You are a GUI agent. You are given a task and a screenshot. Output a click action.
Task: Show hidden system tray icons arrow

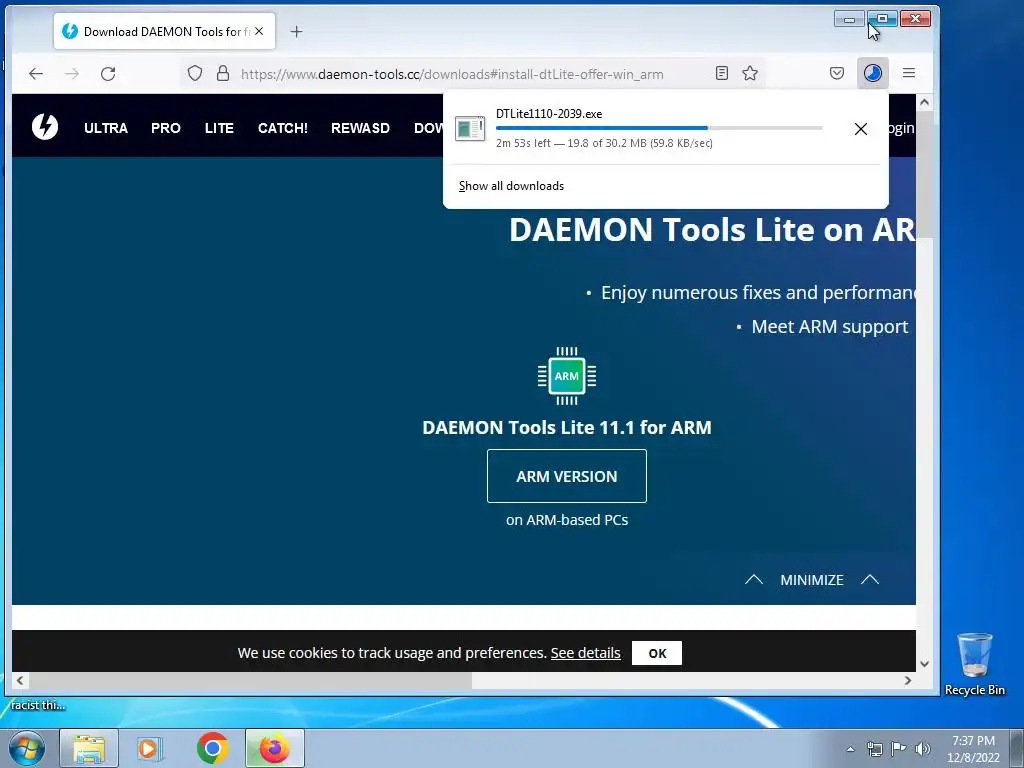point(850,749)
